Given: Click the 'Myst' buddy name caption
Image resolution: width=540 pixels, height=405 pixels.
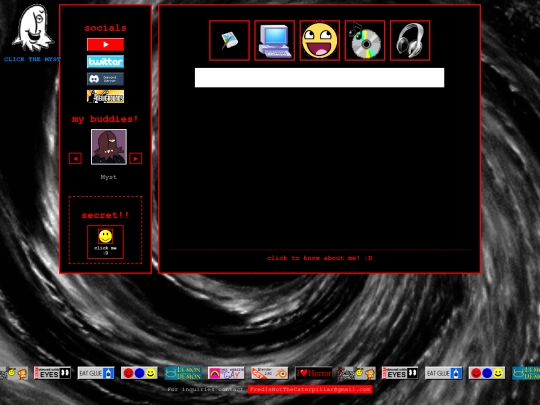Looking at the screenshot, I should point(108,177).
